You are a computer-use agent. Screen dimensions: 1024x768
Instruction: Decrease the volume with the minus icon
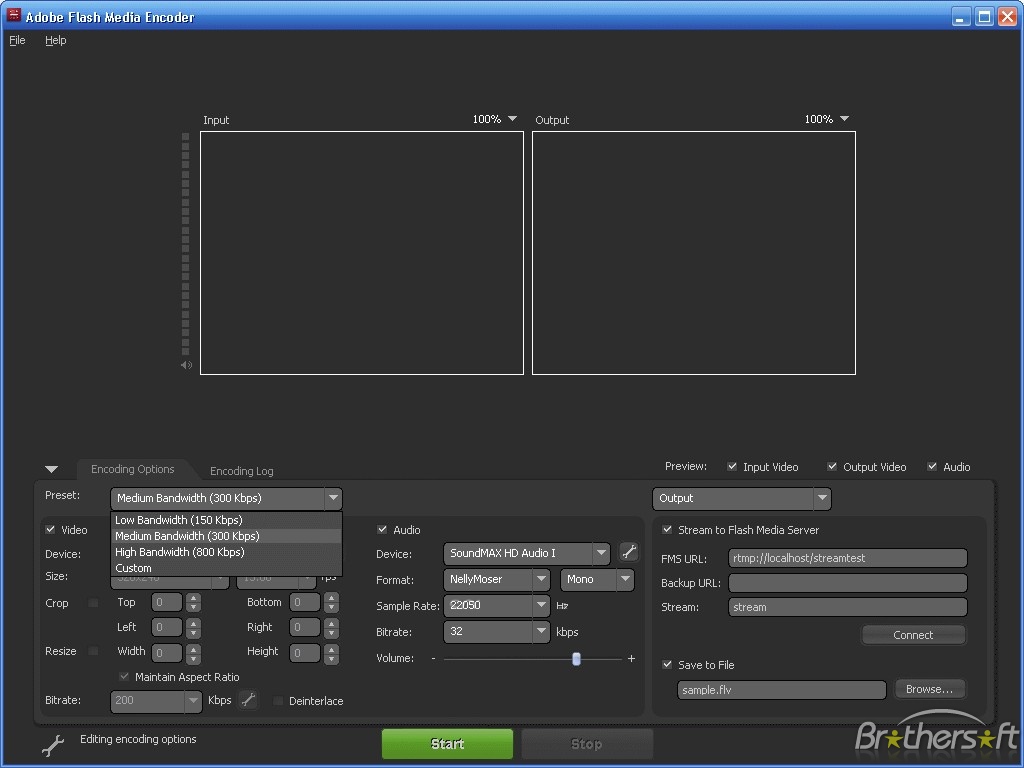pos(433,658)
